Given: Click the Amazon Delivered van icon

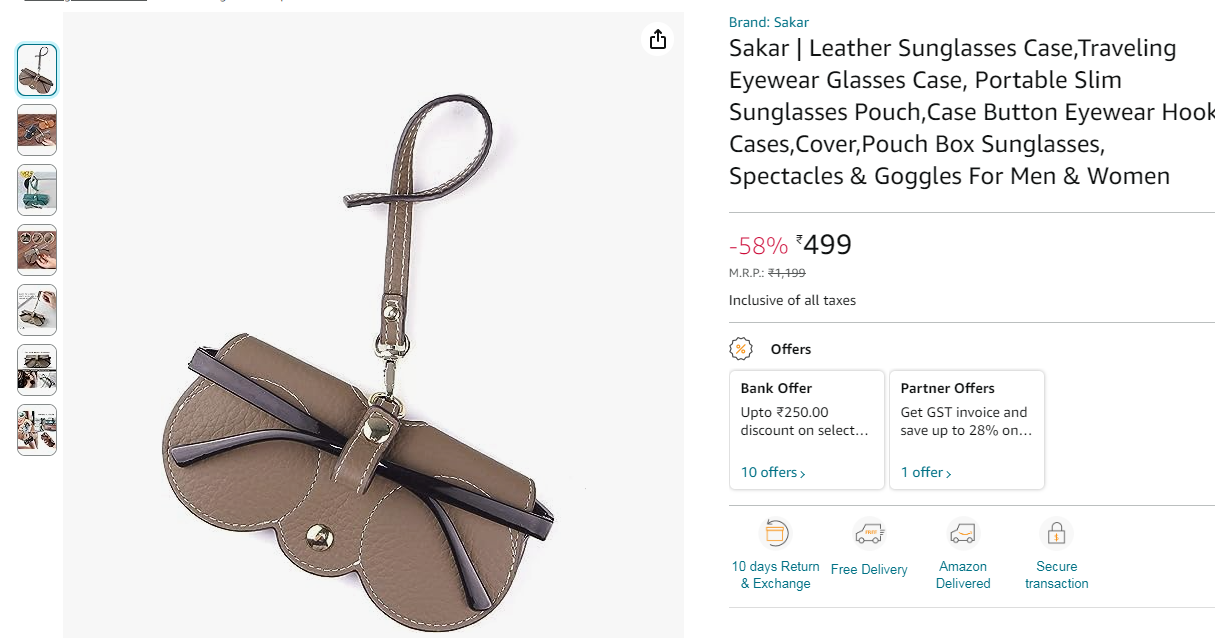Looking at the screenshot, I should coord(963,533).
